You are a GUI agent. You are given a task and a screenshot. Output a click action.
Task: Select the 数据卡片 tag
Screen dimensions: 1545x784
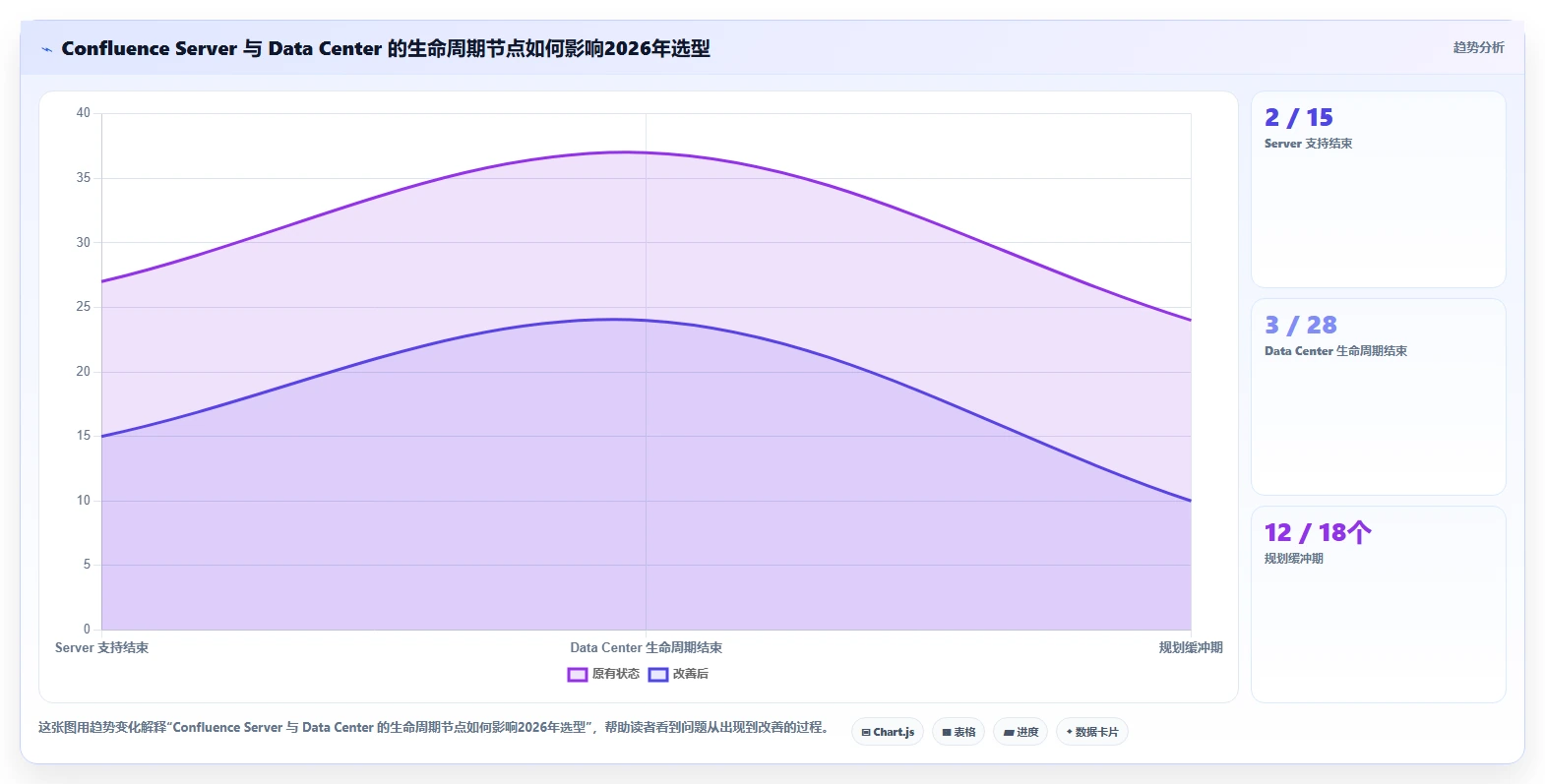[x=1092, y=732]
